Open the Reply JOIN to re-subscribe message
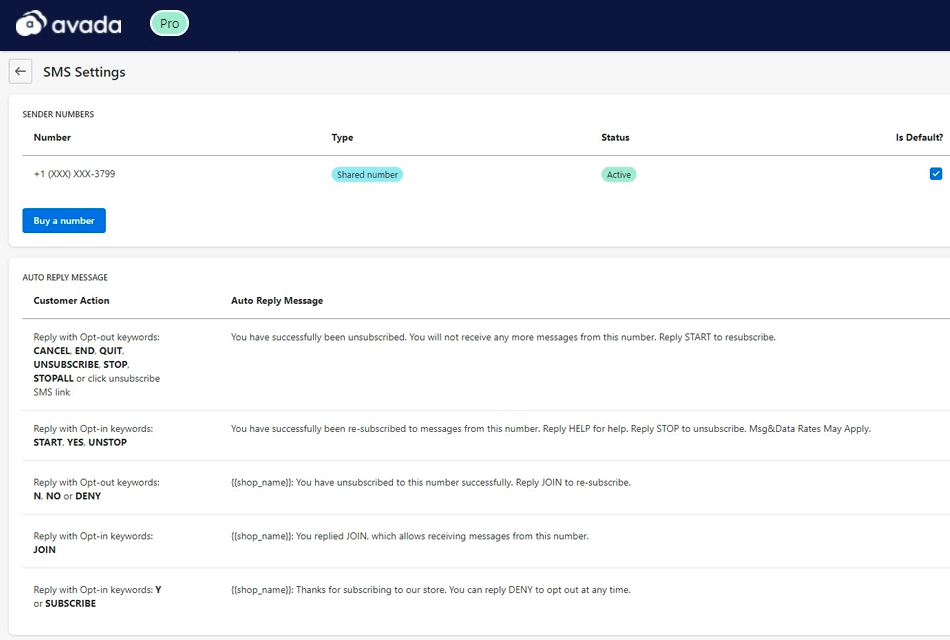The height and width of the screenshot is (640, 950). point(431,482)
